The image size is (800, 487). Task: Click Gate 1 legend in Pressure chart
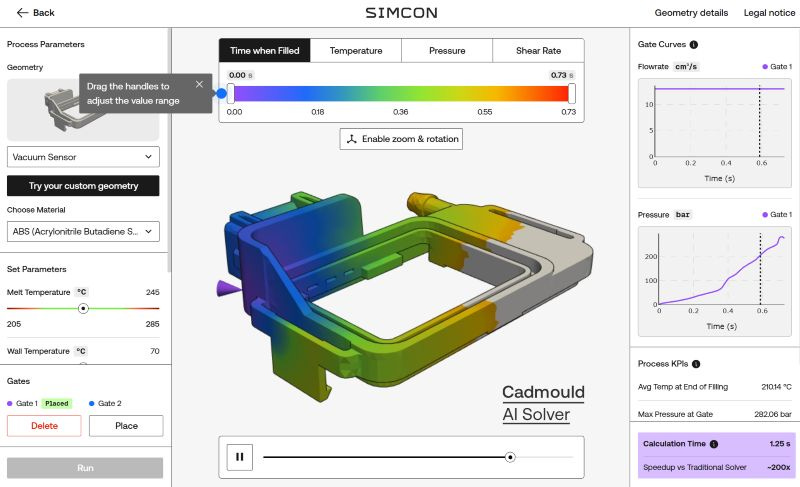(x=777, y=215)
